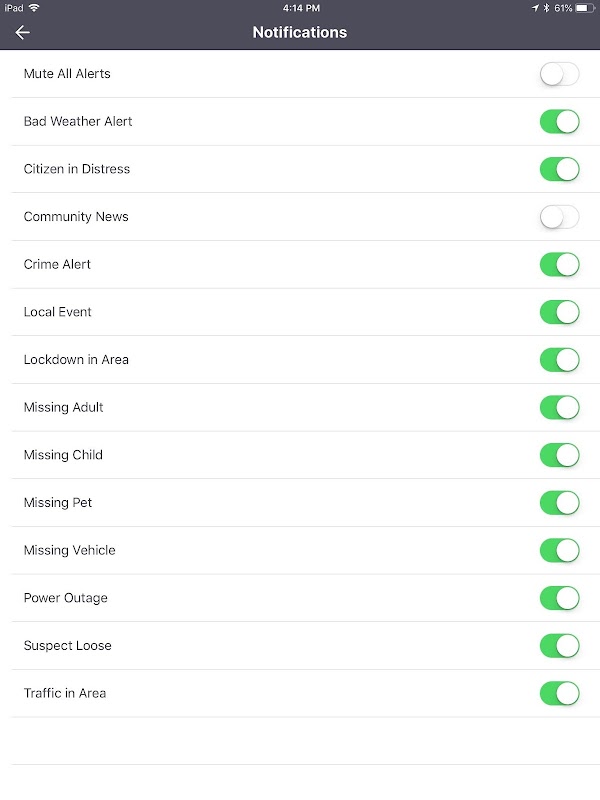Turn off Bad Weather Alert toggle
This screenshot has height=800, width=600.
(559, 121)
